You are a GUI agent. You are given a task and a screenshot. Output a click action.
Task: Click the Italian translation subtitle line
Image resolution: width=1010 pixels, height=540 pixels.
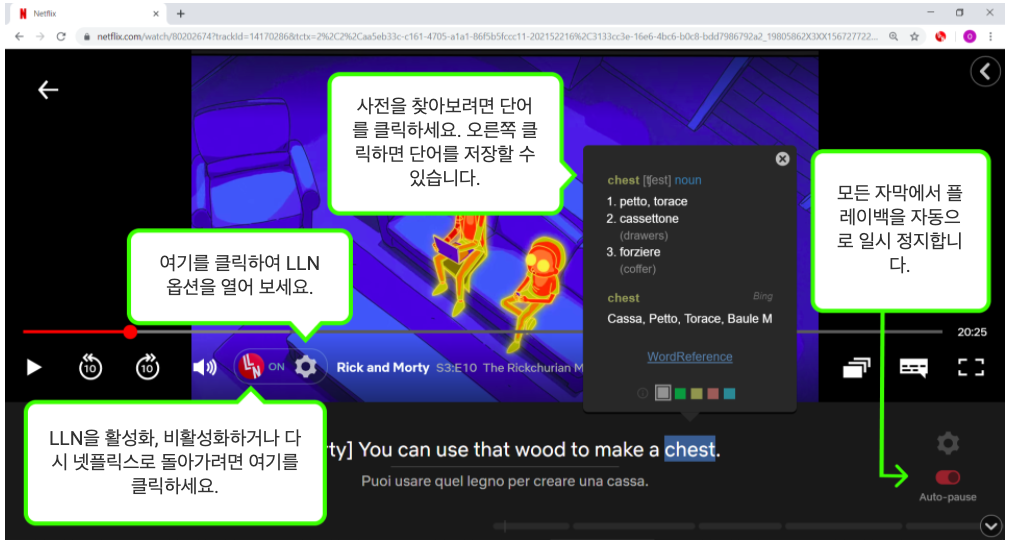click(504, 481)
